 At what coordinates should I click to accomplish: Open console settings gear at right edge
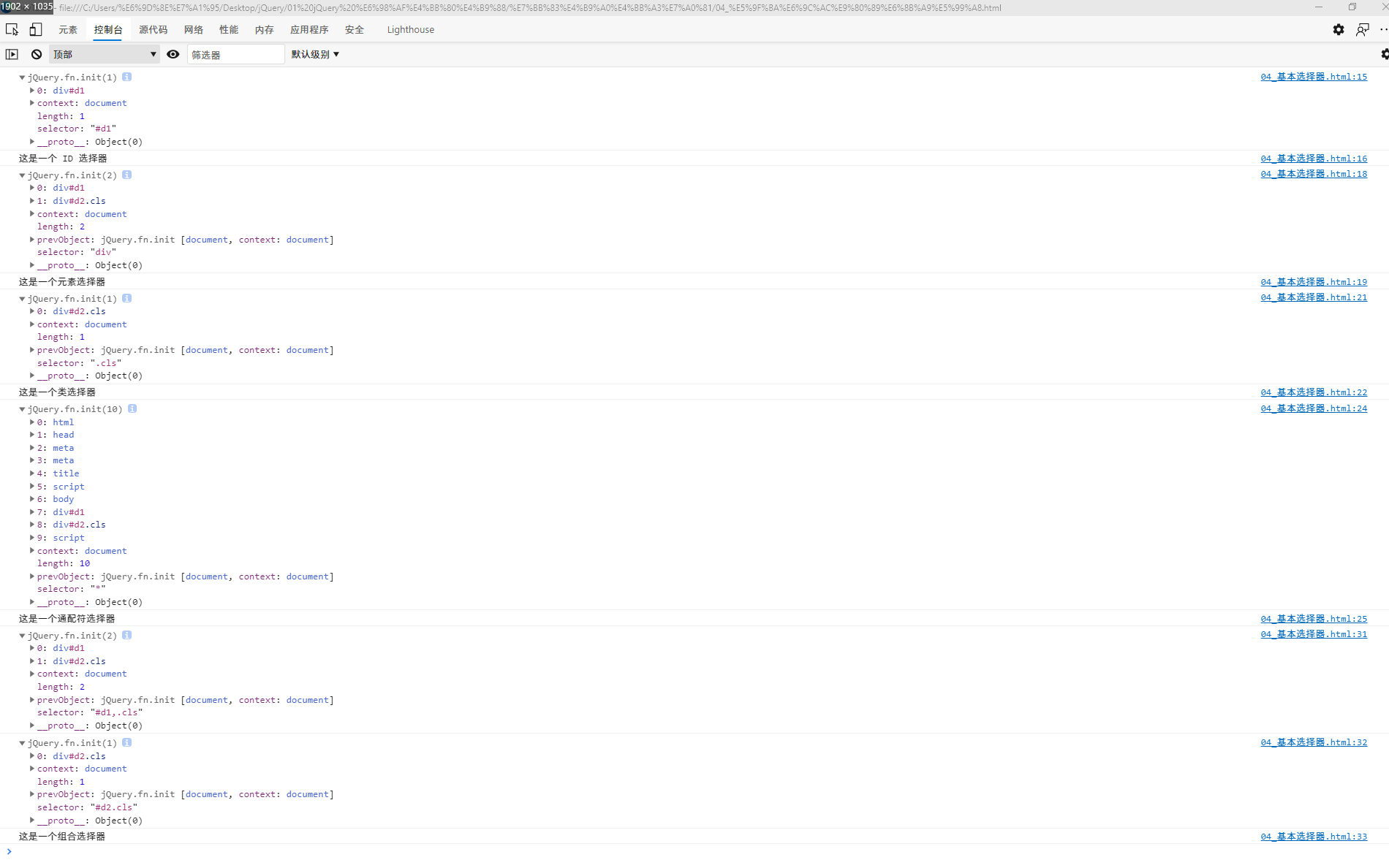point(1384,54)
